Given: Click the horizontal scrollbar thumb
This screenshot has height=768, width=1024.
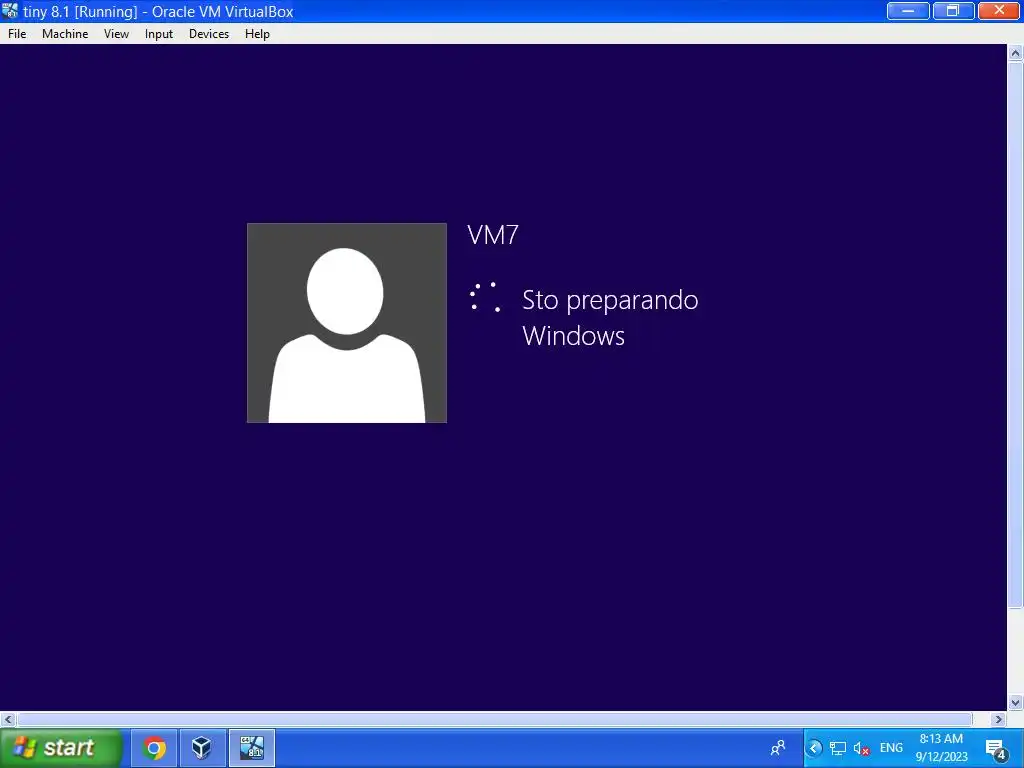Looking at the screenshot, I should (x=495, y=719).
